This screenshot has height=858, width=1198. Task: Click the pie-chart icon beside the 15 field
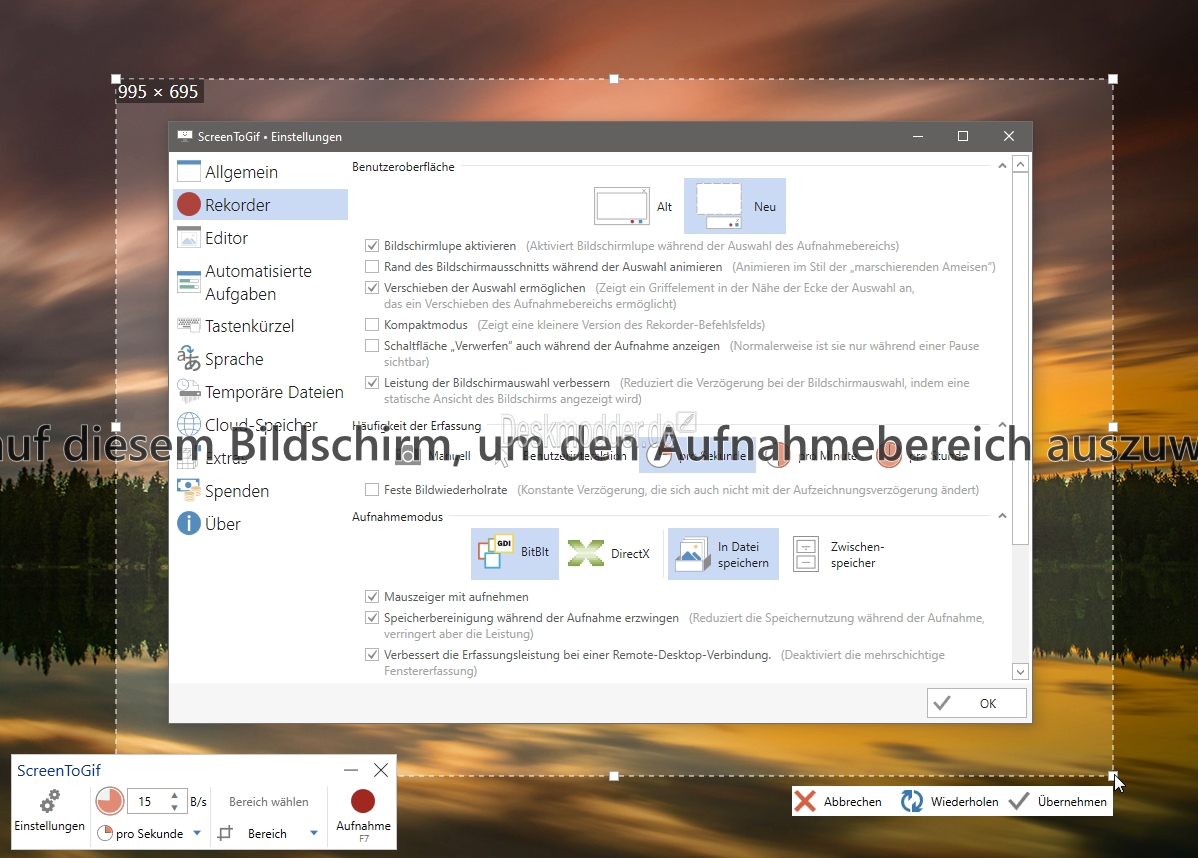pyautogui.click(x=109, y=801)
